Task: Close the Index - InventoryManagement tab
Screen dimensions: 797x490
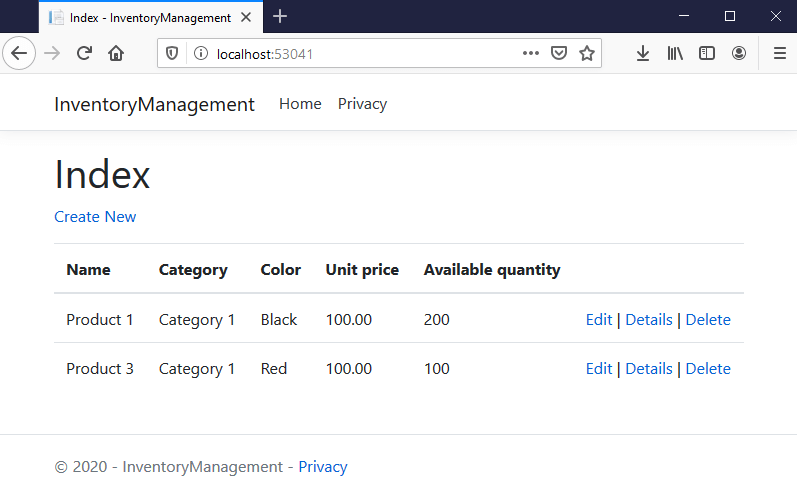Action: tap(246, 17)
